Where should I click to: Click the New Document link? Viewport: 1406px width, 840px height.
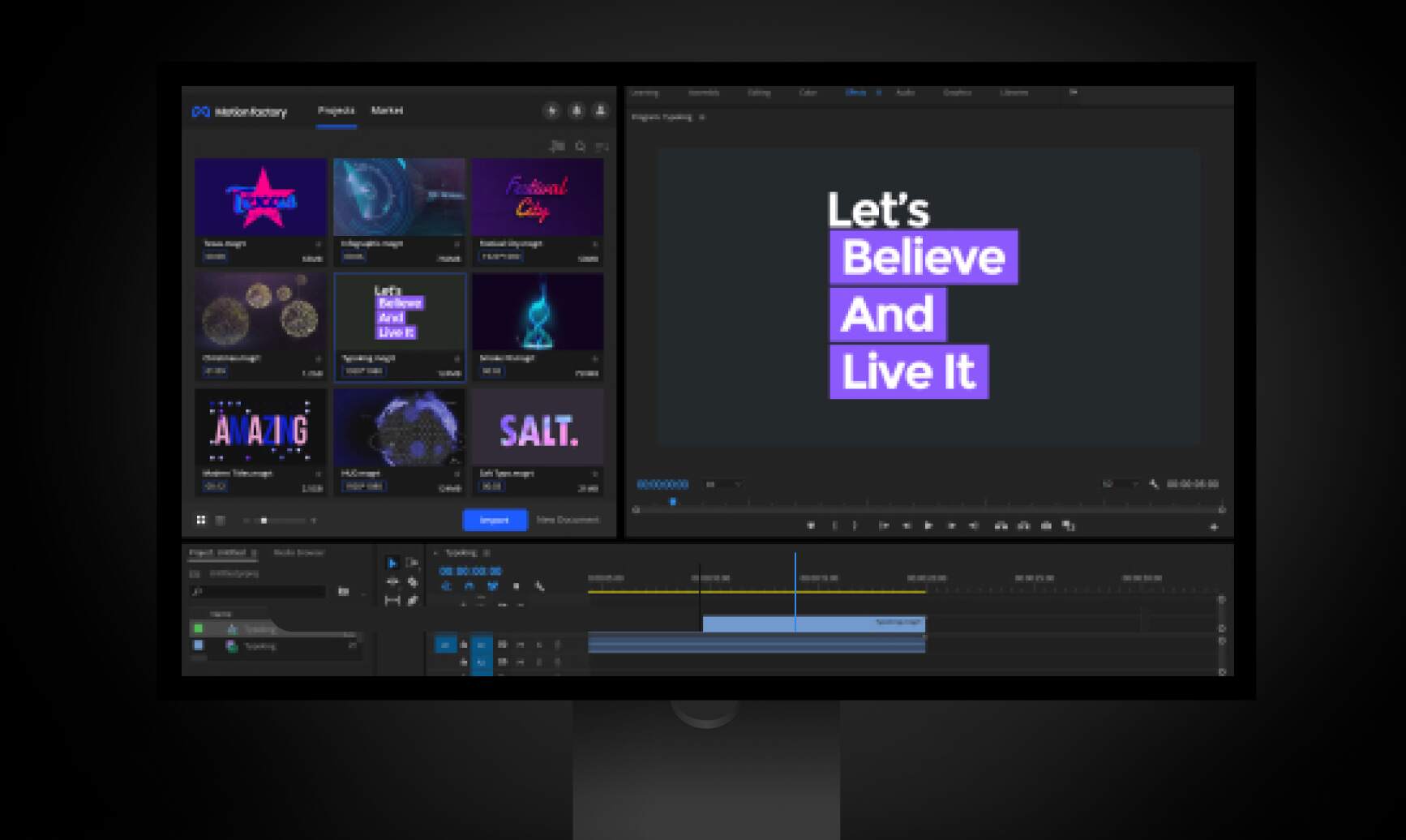click(568, 520)
